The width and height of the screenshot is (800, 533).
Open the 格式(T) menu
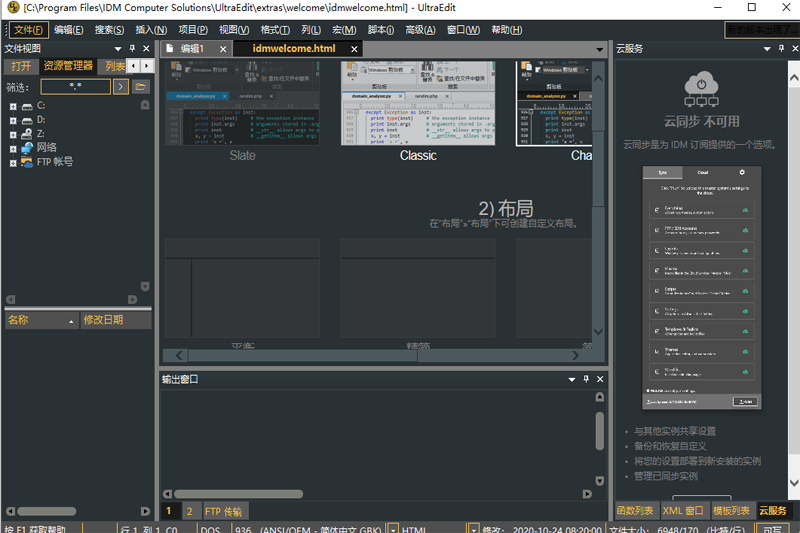[275, 30]
